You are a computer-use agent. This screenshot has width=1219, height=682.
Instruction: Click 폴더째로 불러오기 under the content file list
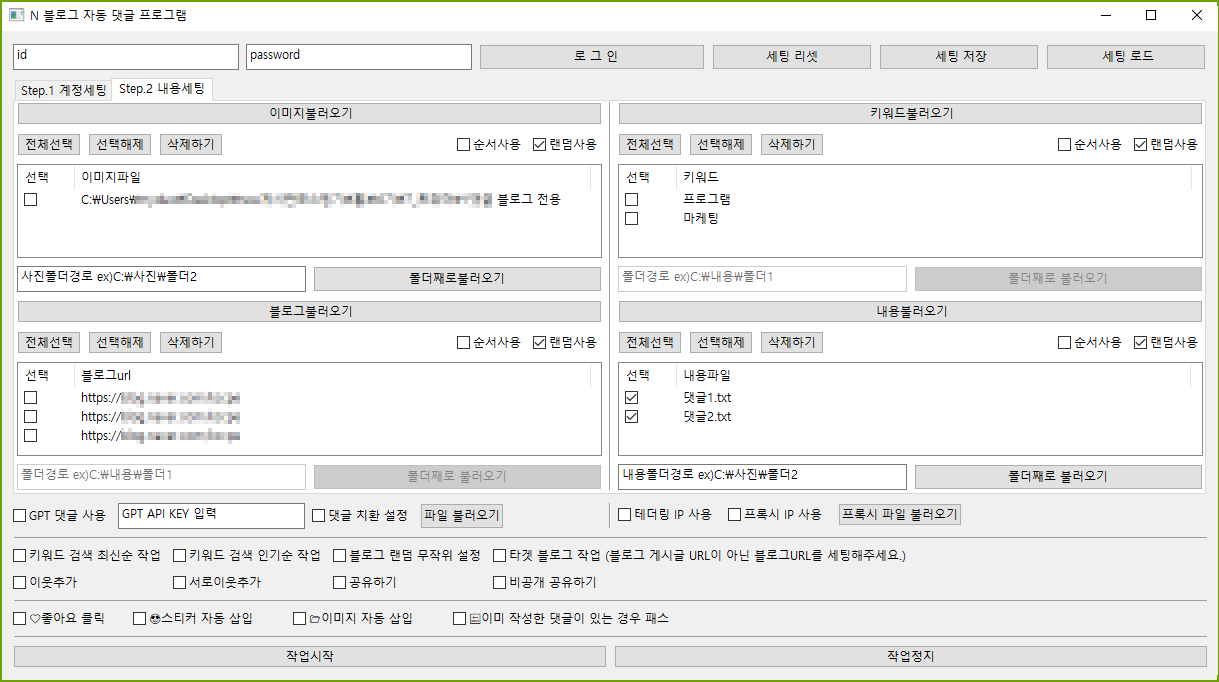coord(1058,476)
